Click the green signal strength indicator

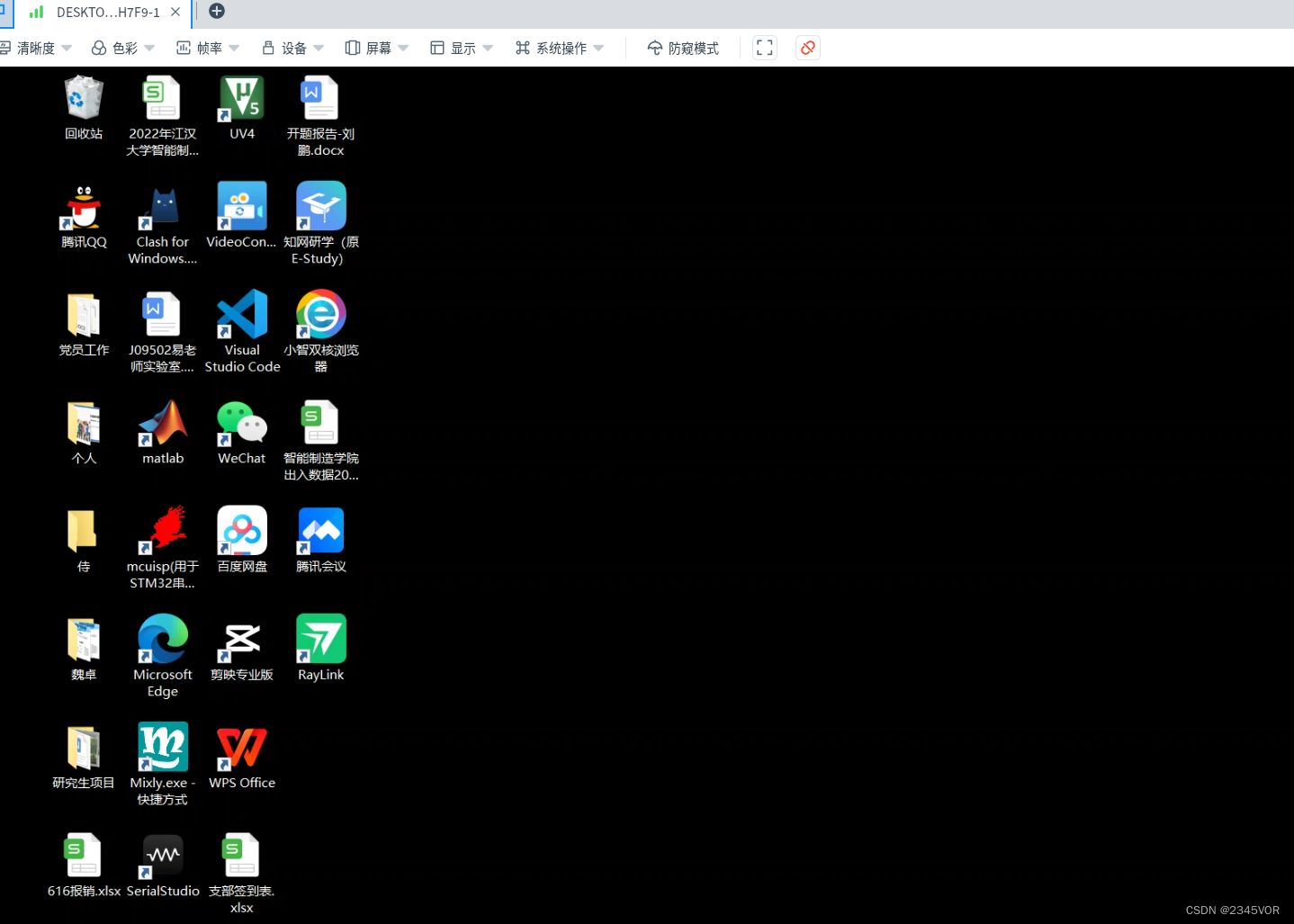click(x=36, y=12)
